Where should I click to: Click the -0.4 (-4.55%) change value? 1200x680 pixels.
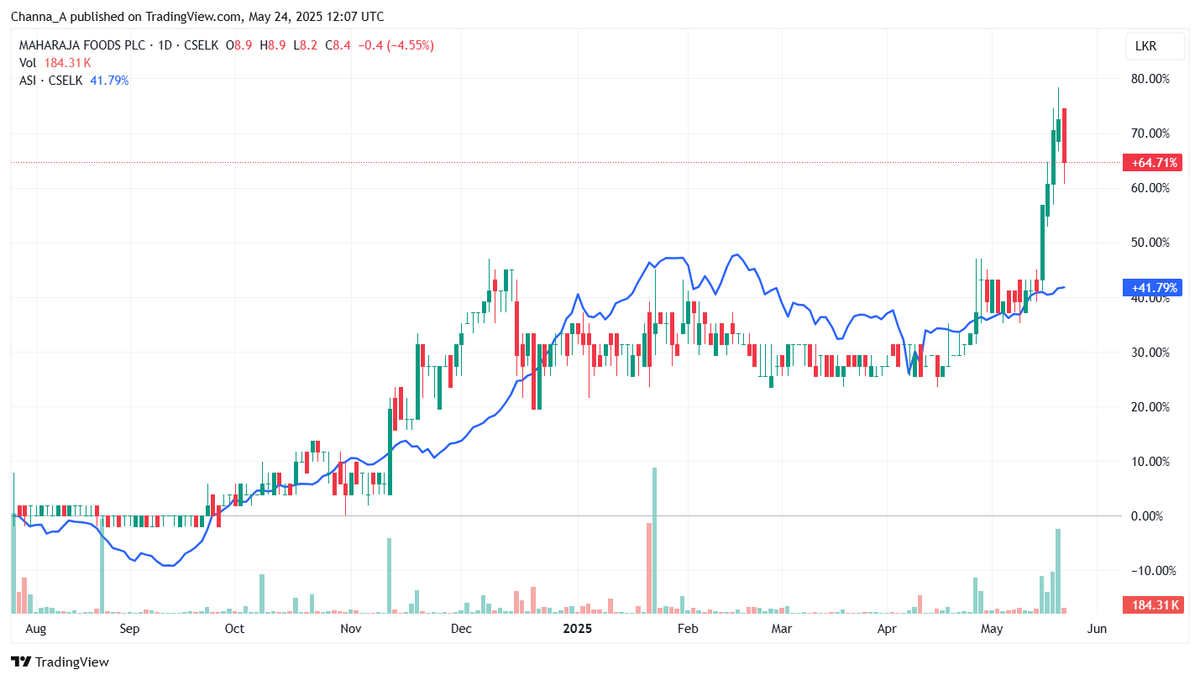396,46
